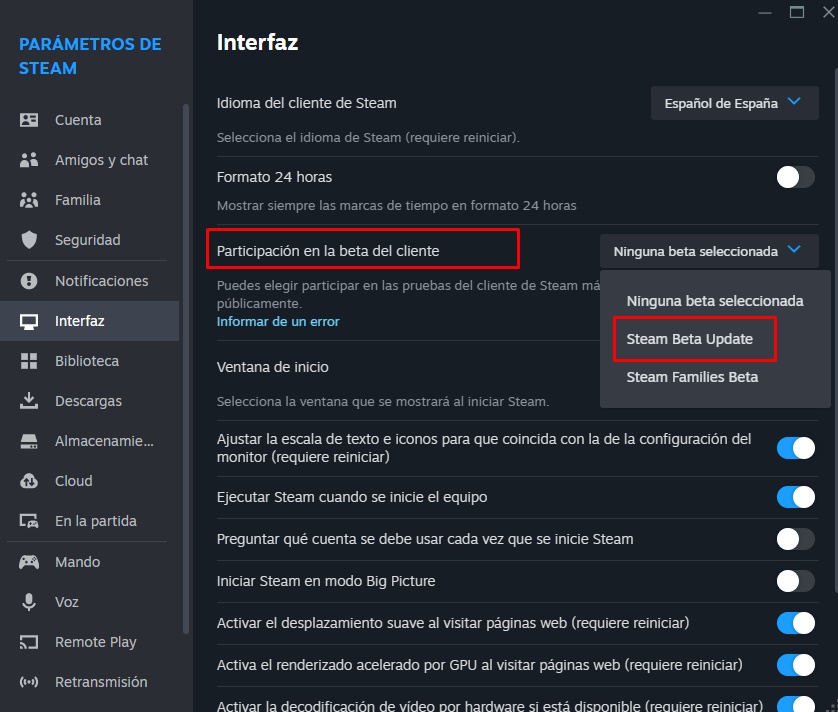Switch to Seguridad settings
This screenshot has width=838, height=712.
tap(90, 240)
